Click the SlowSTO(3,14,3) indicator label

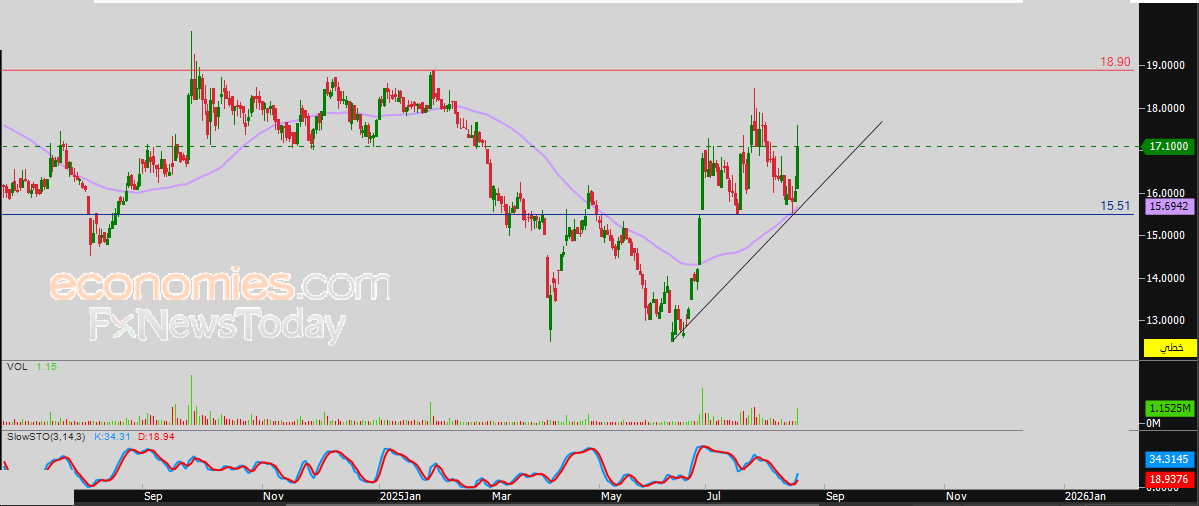(46, 436)
